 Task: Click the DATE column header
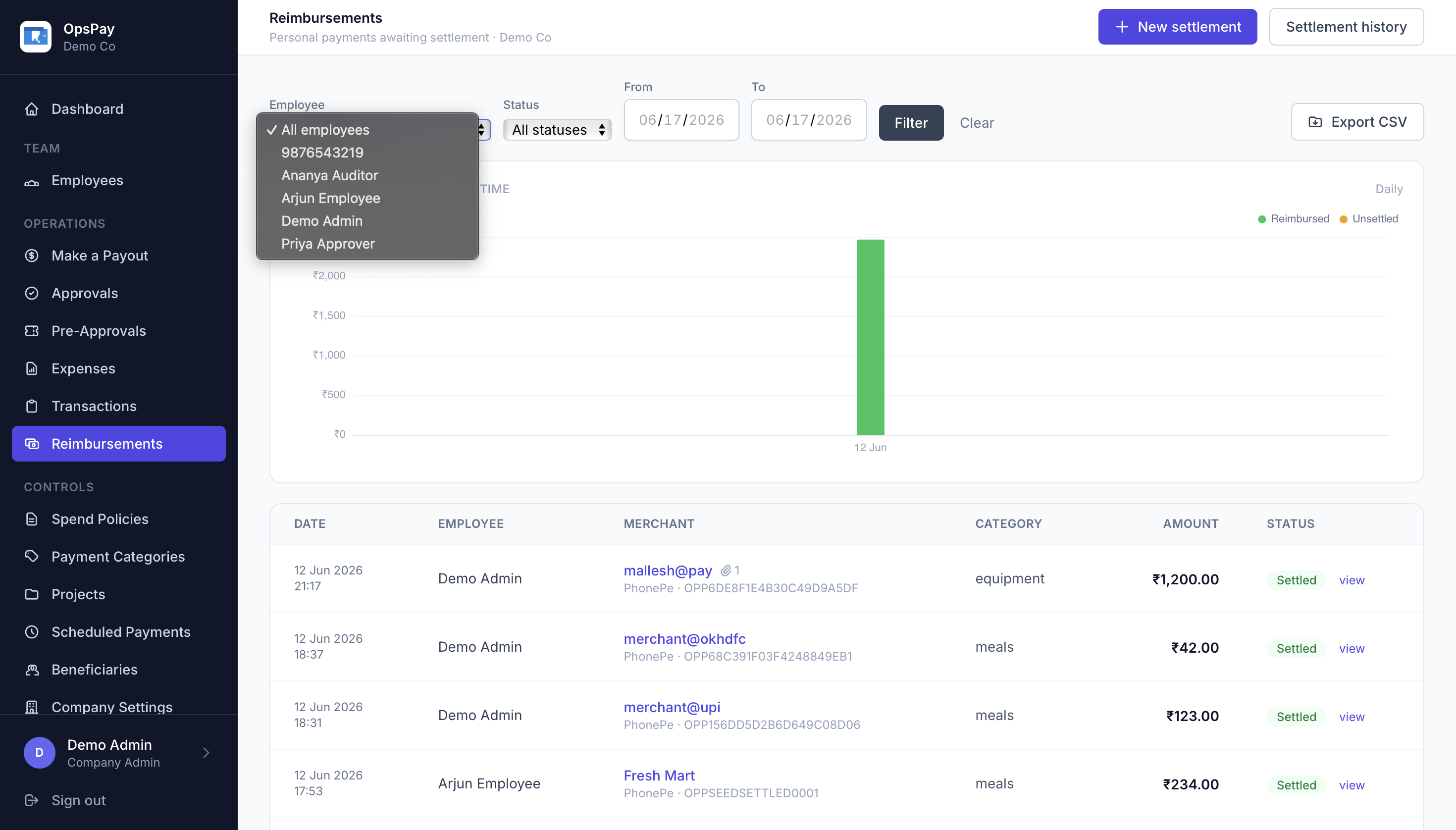pyautogui.click(x=310, y=524)
